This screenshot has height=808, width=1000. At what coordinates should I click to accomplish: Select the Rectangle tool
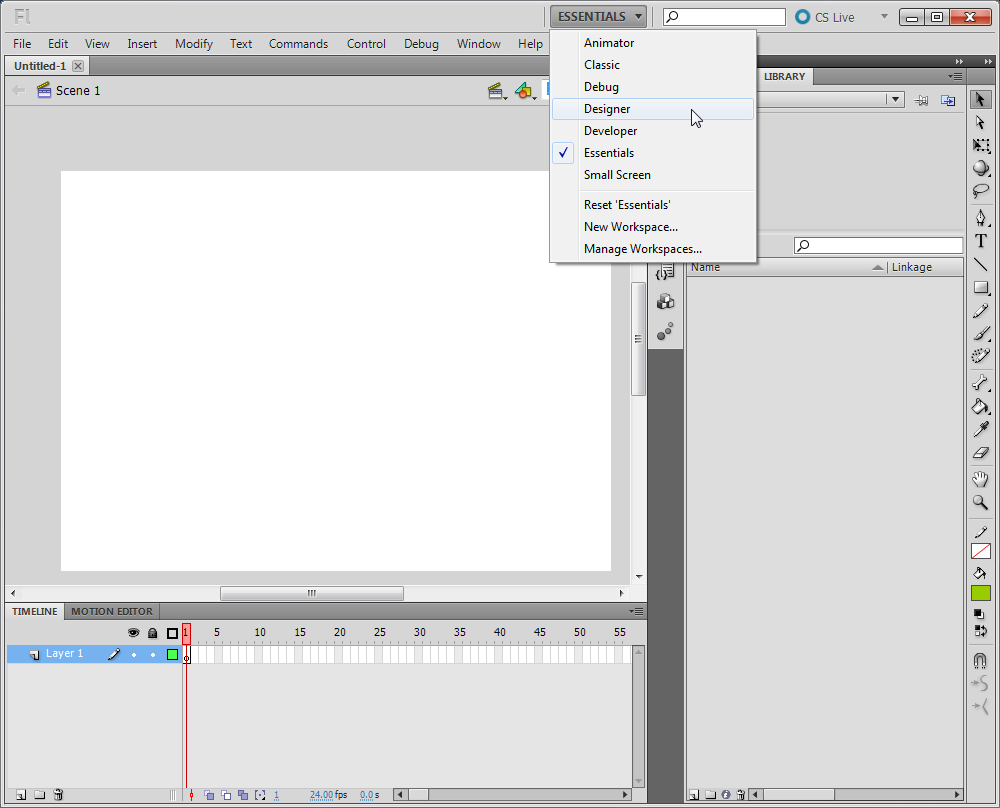pos(980,288)
